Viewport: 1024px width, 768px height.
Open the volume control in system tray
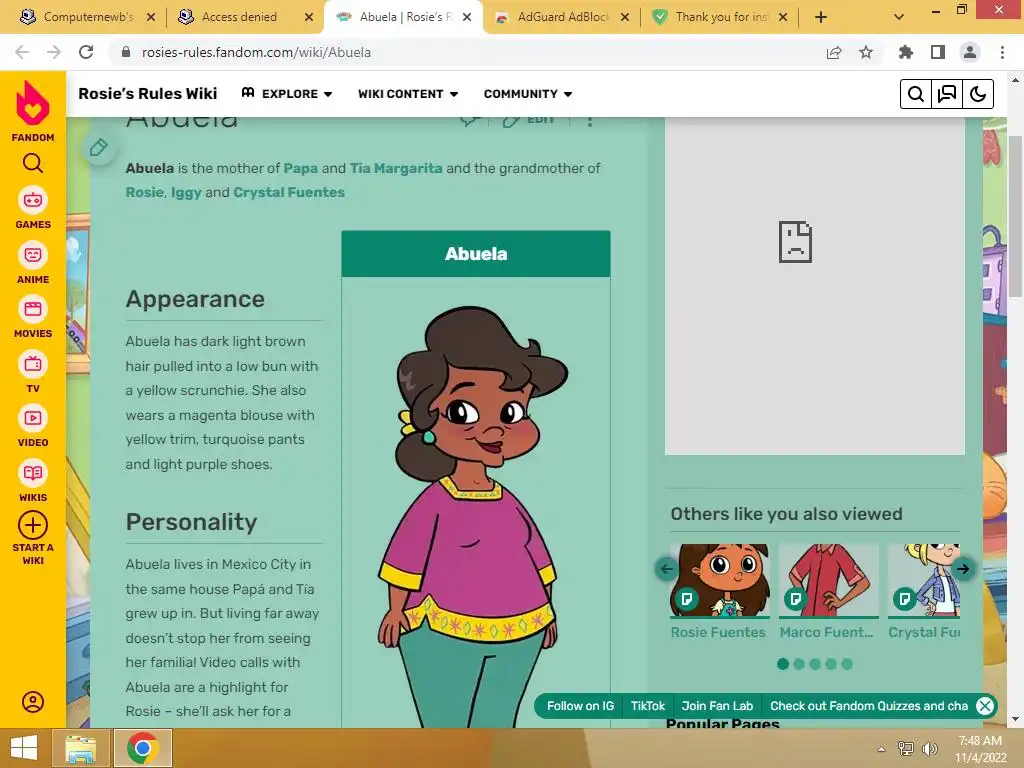pos(929,748)
